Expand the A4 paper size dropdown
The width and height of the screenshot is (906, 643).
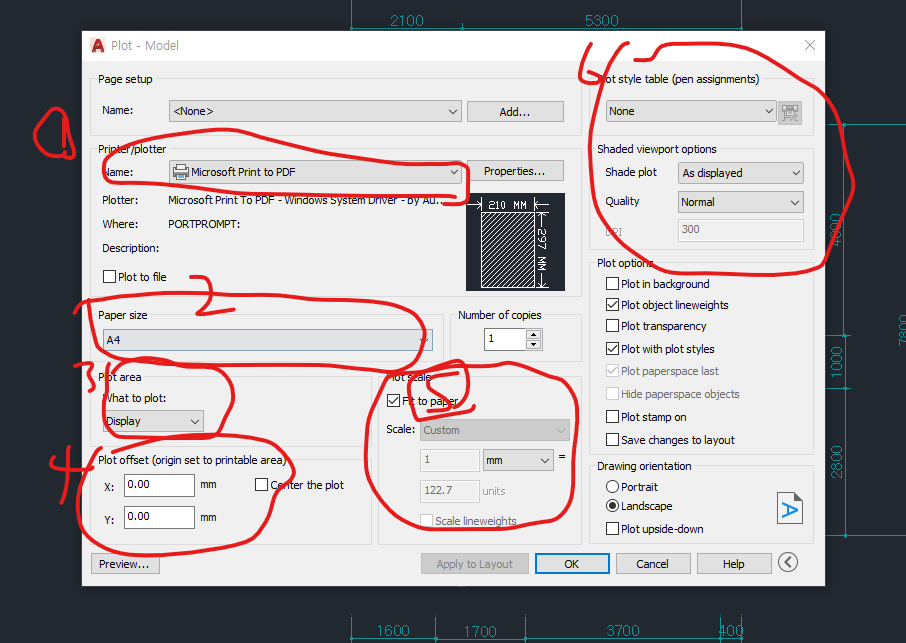pos(268,340)
